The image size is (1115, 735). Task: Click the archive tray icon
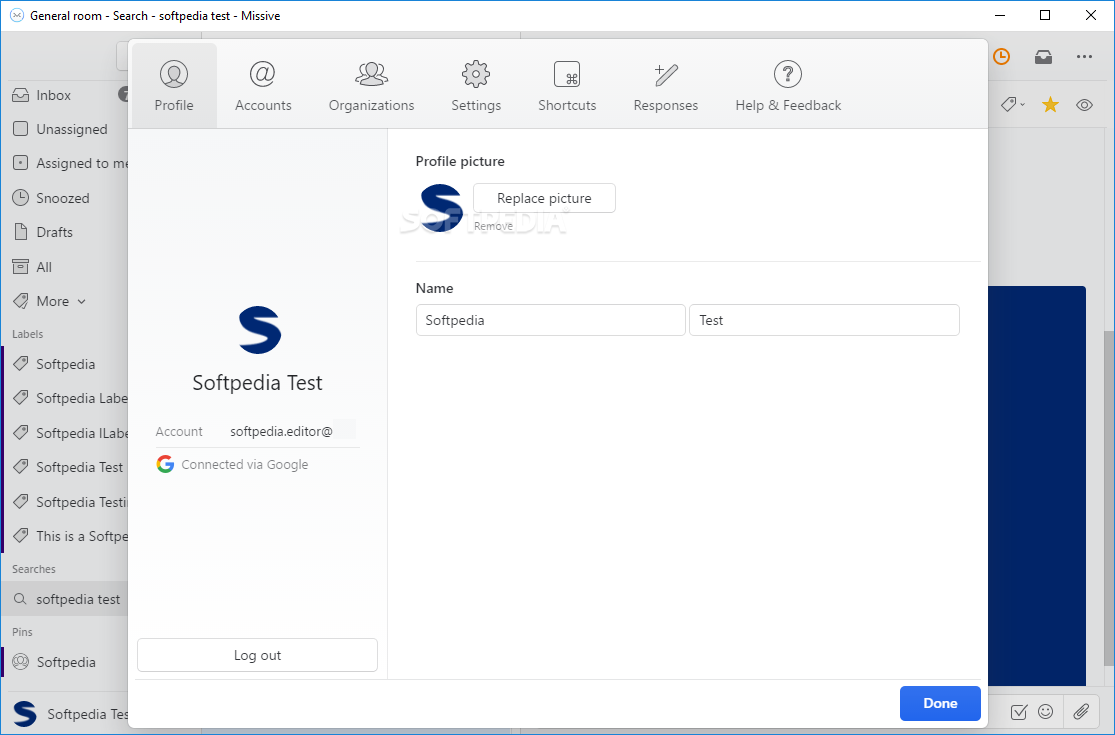point(1043,57)
